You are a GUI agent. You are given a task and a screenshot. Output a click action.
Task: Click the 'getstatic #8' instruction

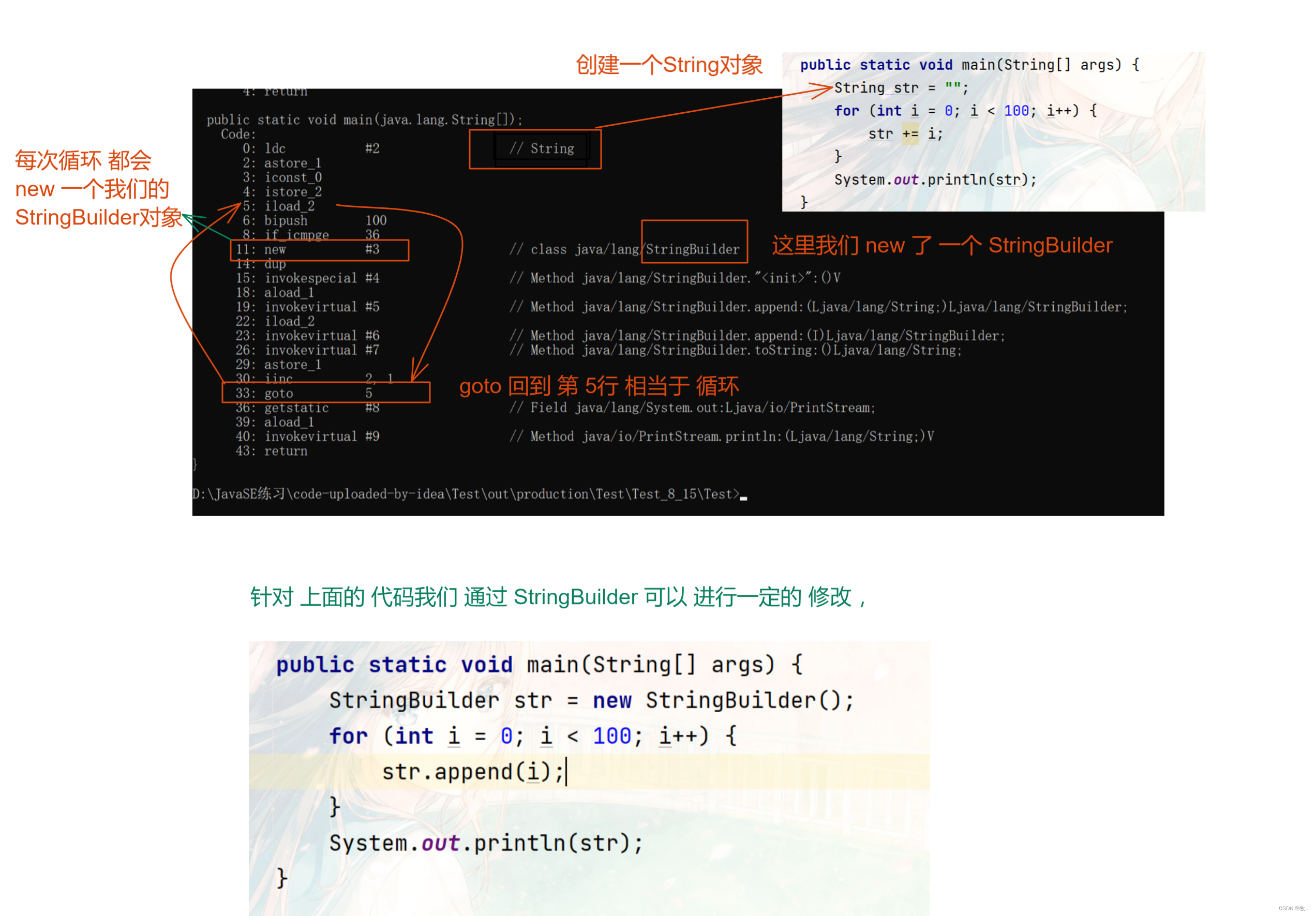[x=307, y=408]
